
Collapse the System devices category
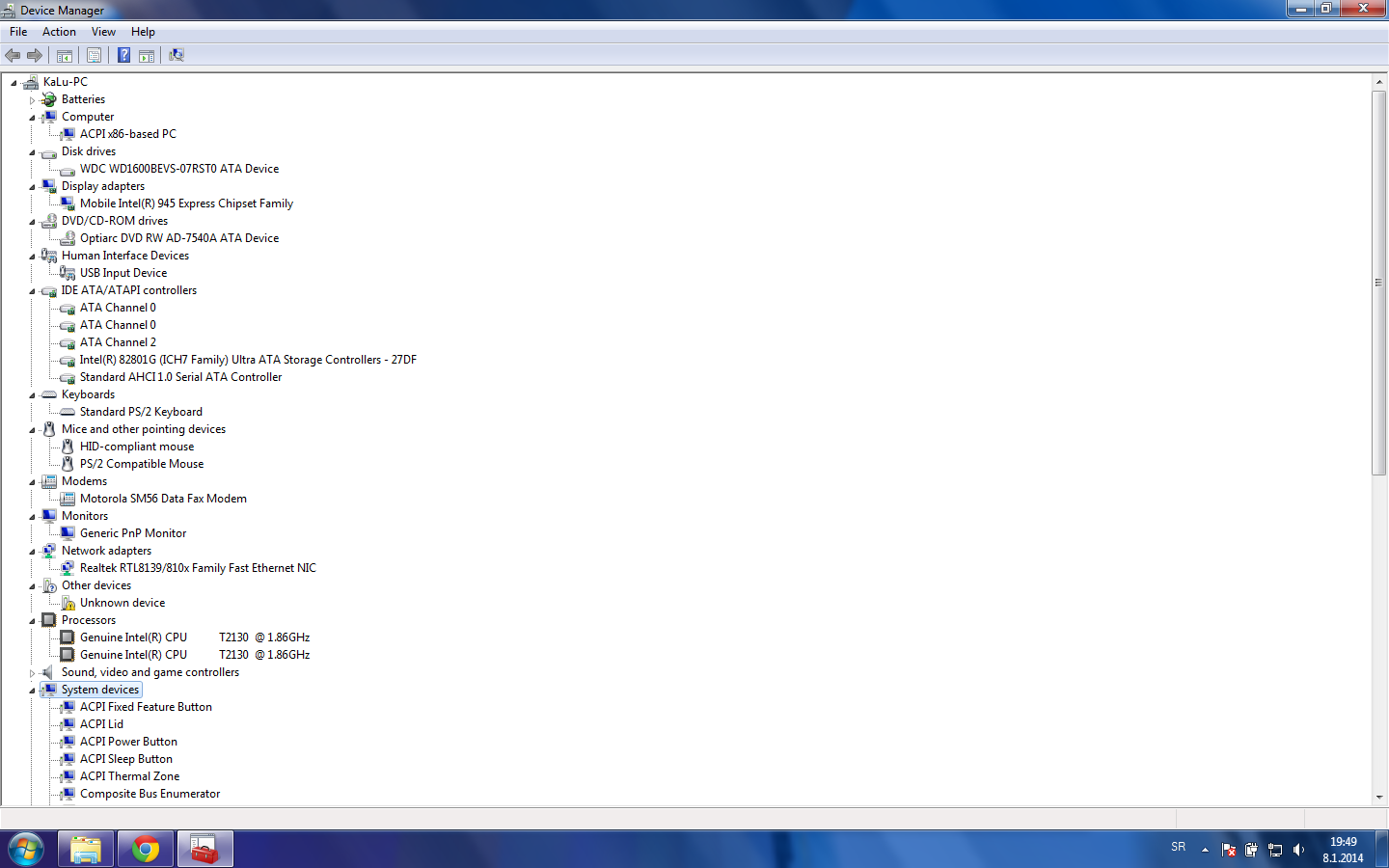coord(32,691)
